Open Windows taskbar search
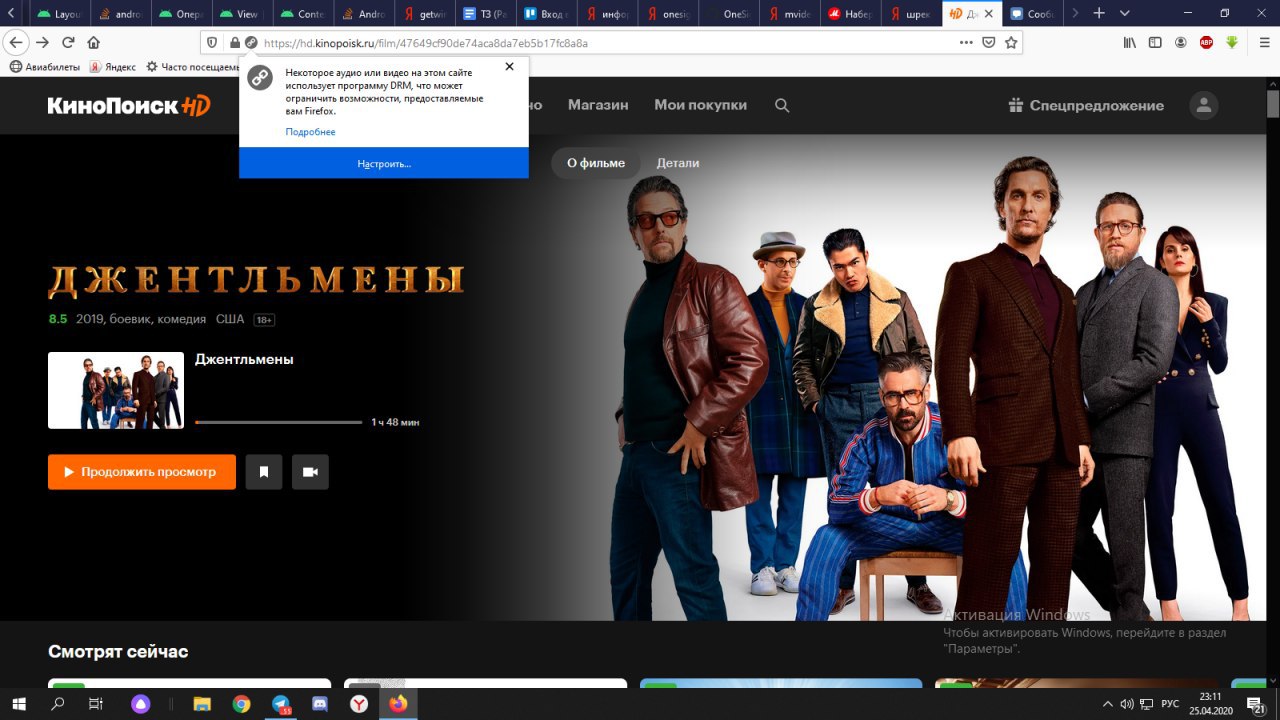This screenshot has height=720, width=1280. [57, 704]
